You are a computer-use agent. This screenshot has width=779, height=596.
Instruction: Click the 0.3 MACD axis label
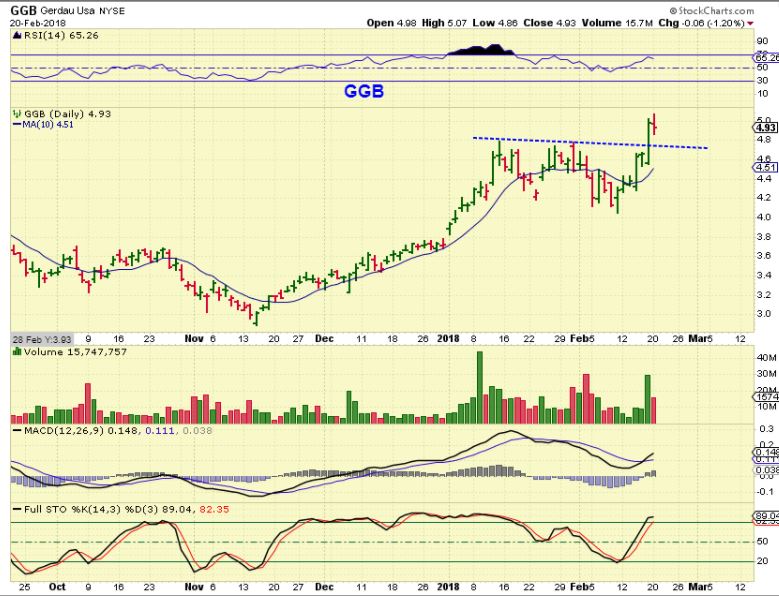pos(766,429)
